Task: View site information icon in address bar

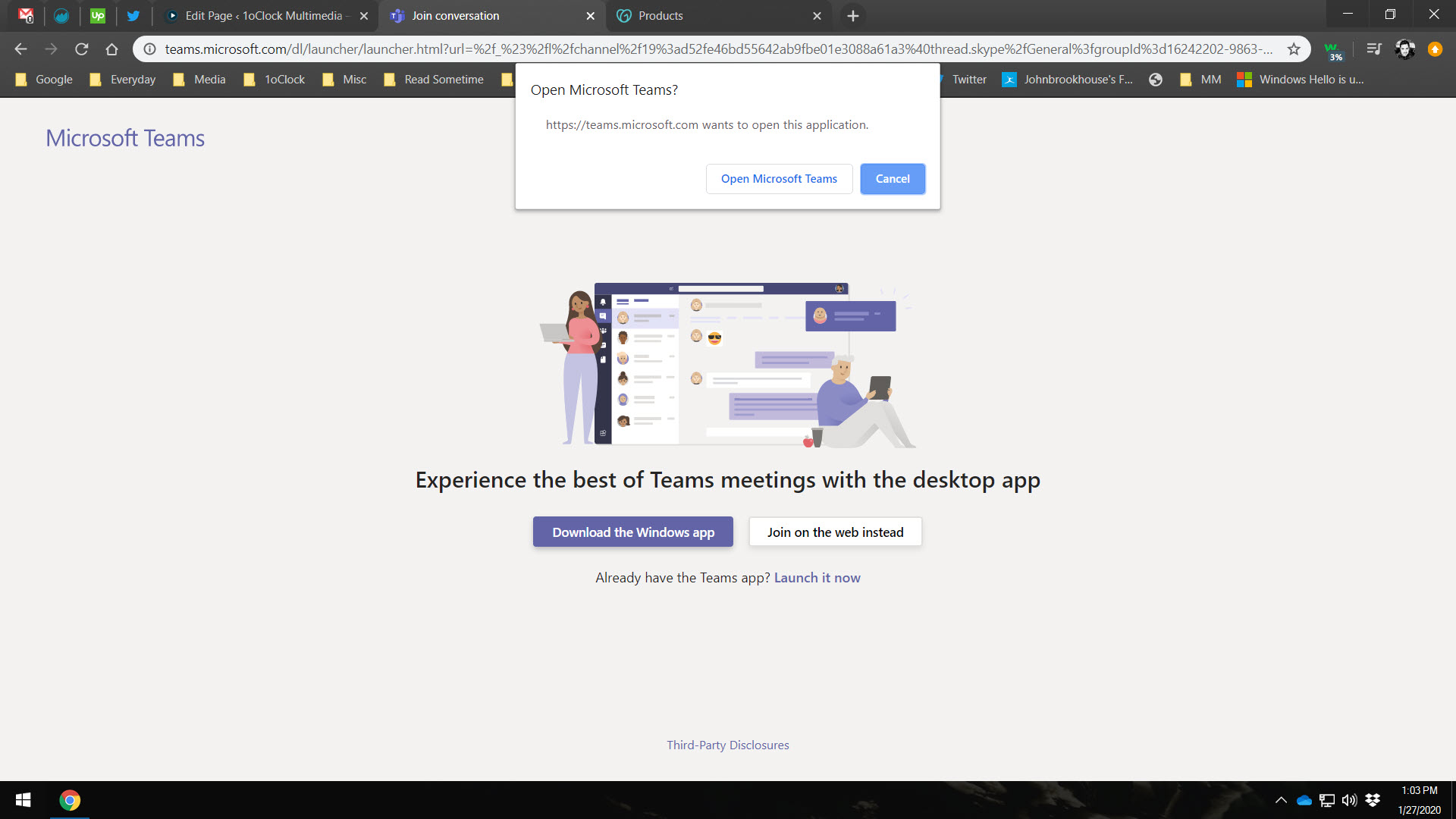Action: [150, 49]
